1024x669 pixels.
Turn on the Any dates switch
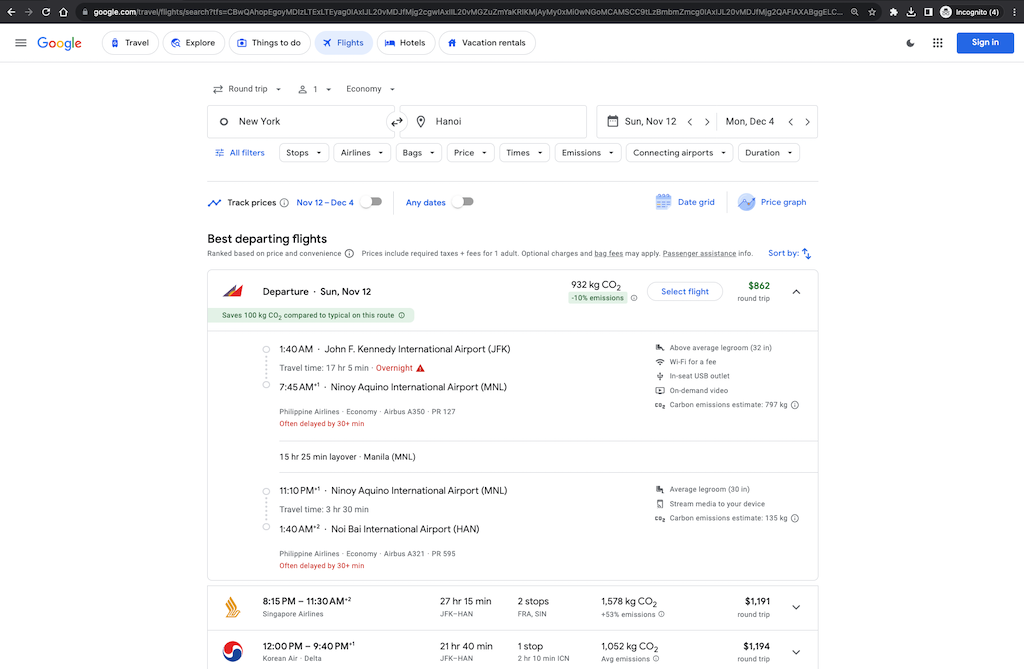click(x=462, y=201)
